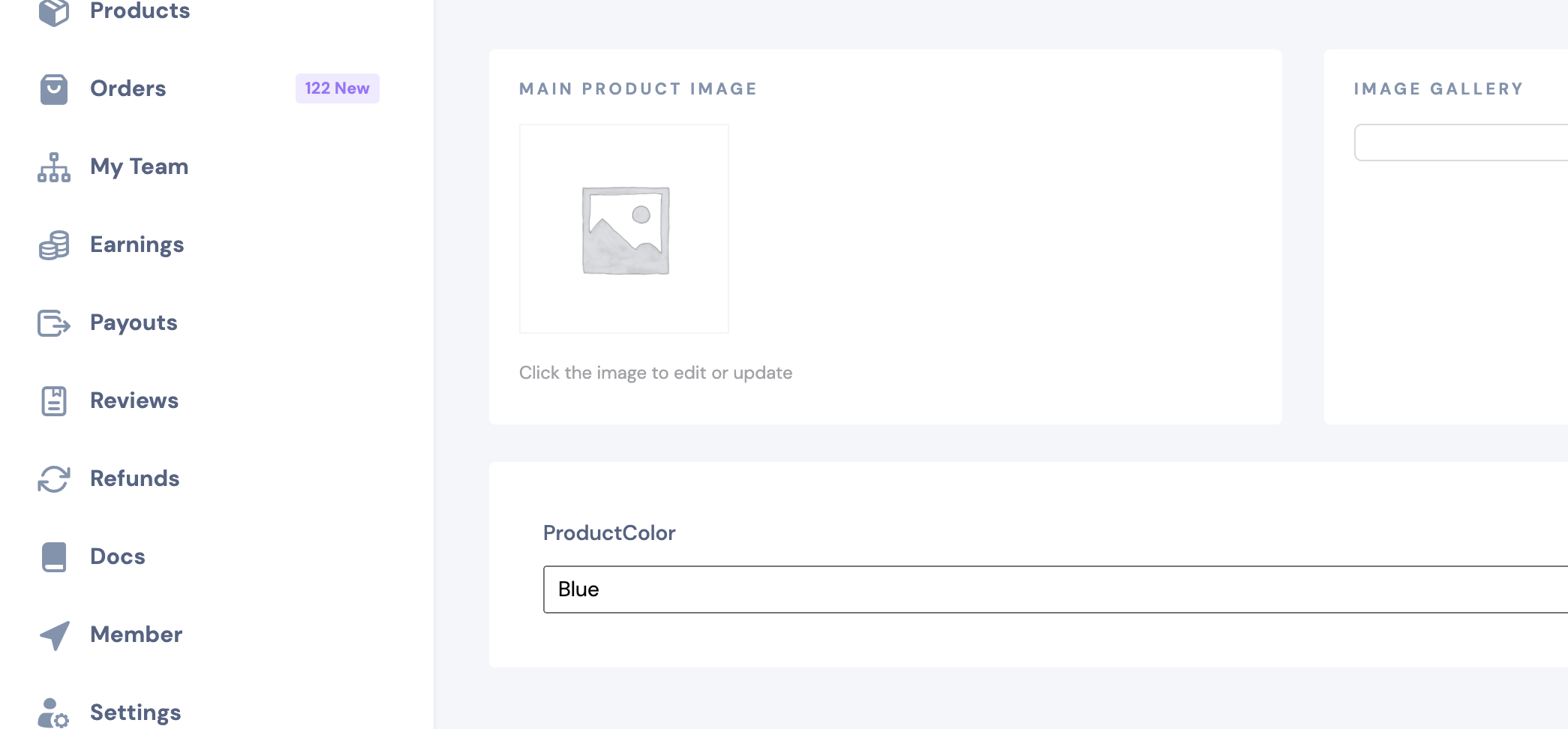Click the ProductColor value Blue
Screen dimensions: 1568x729
[579, 589]
